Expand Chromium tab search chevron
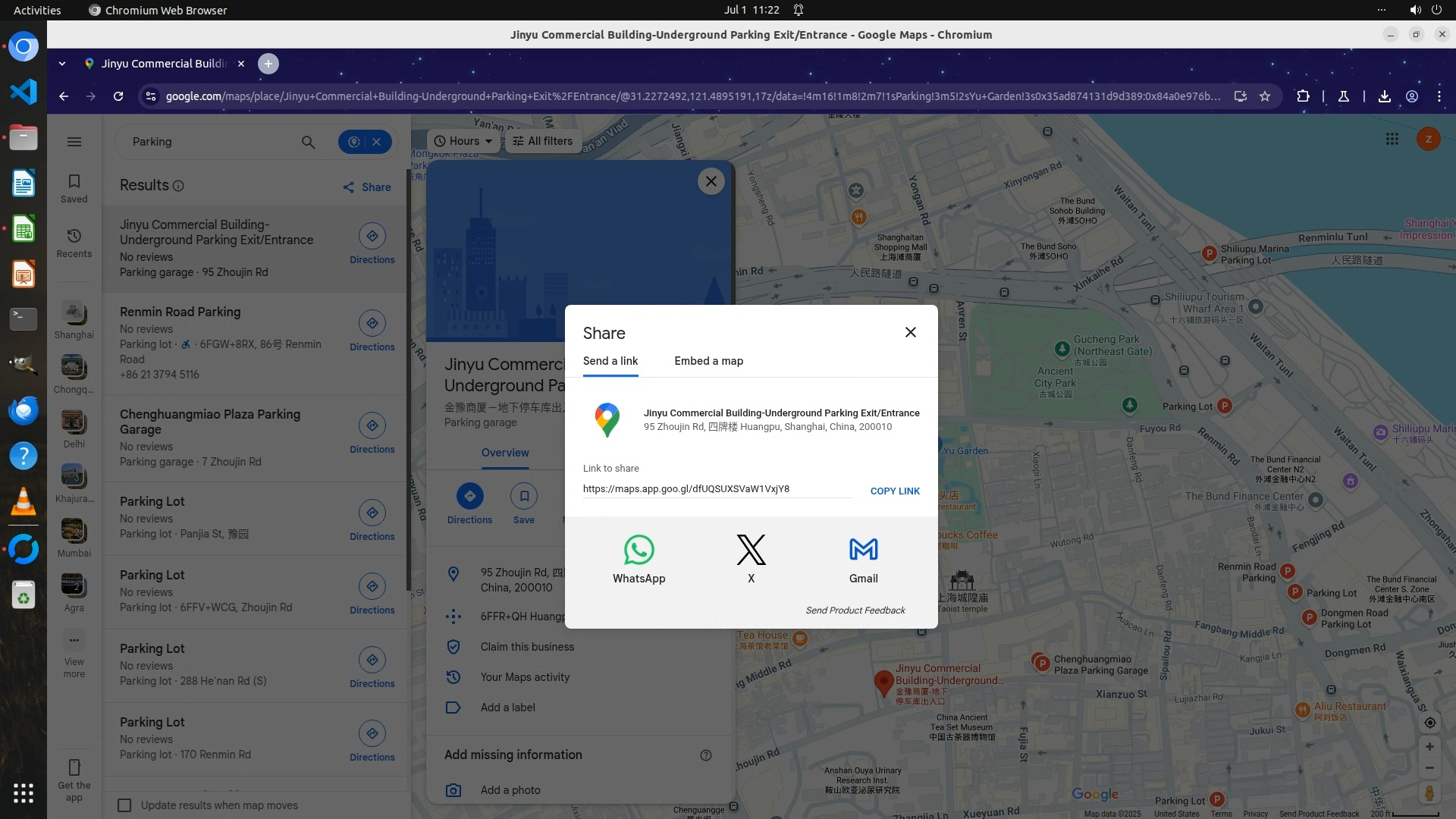The width and height of the screenshot is (1456, 819). [x=62, y=64]
